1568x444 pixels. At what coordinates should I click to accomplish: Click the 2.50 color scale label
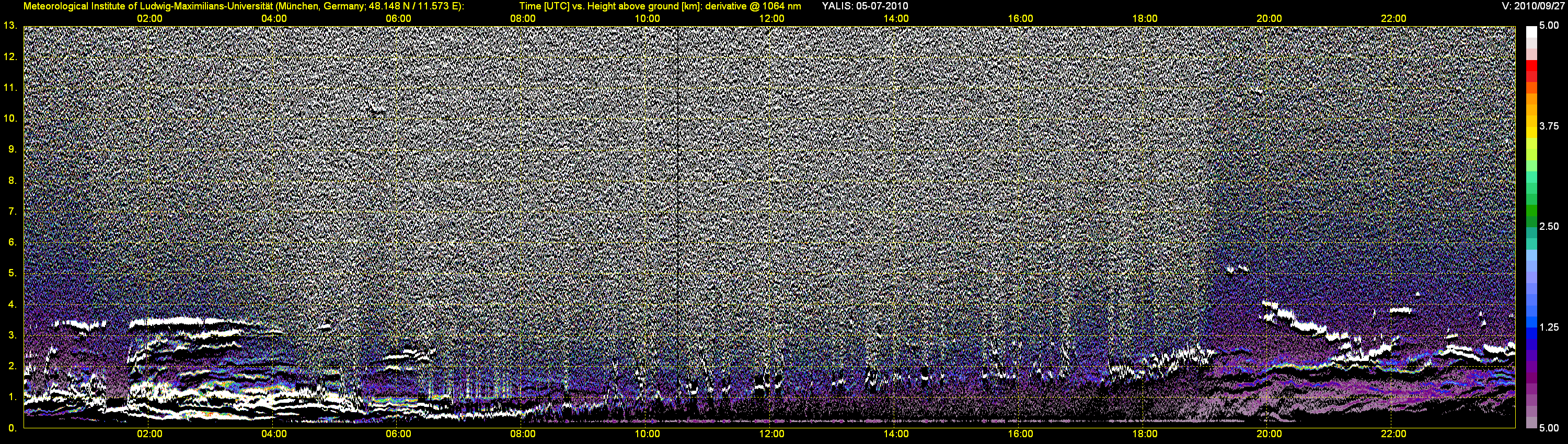[x=1549, y=226]
